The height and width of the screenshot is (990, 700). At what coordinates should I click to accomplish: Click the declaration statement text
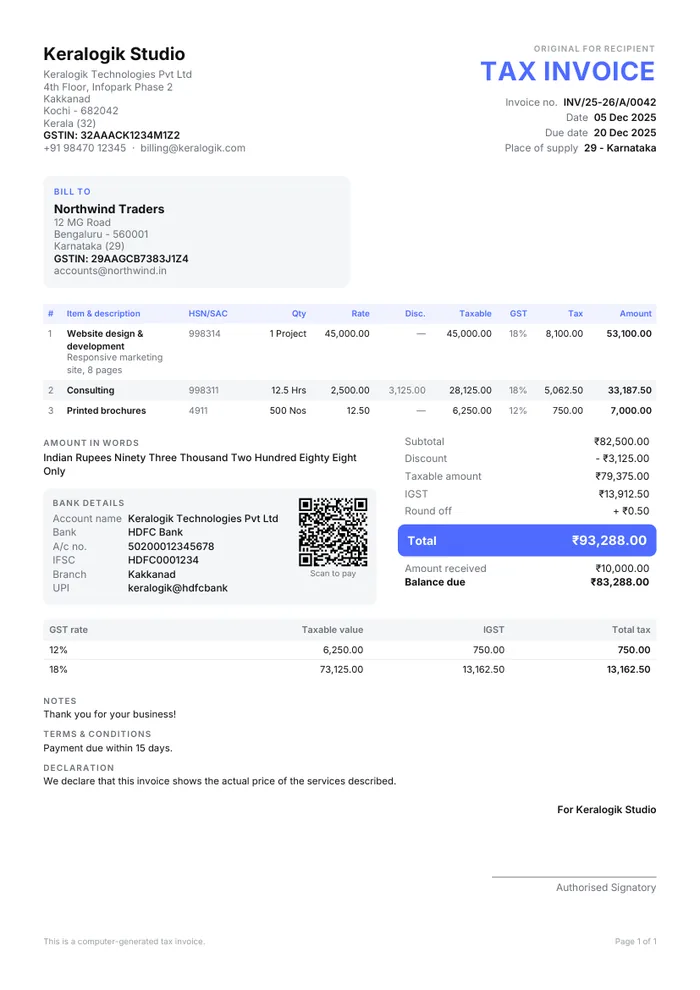pyautogui.click(x=220, y=781)
